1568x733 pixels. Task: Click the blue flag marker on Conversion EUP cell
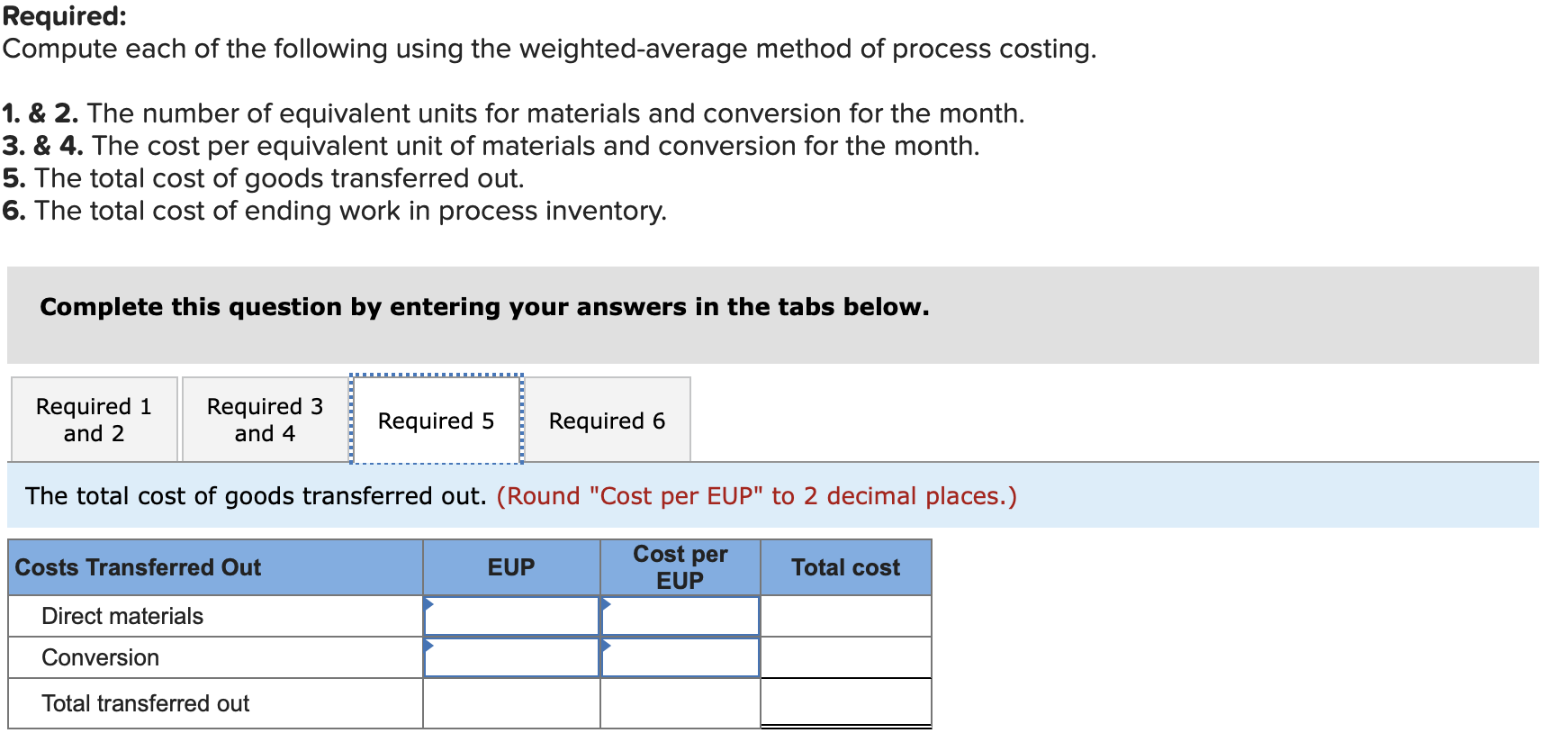click(x=428, y=647)
